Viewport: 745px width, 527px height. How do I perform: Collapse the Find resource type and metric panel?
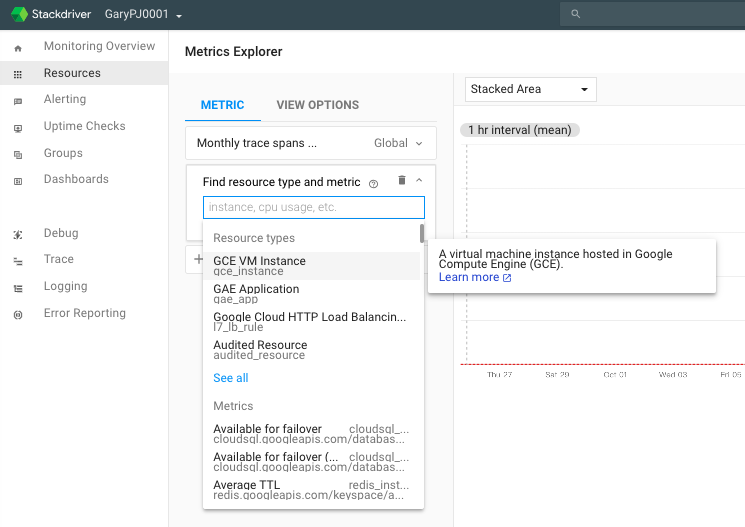pos(419,181)
